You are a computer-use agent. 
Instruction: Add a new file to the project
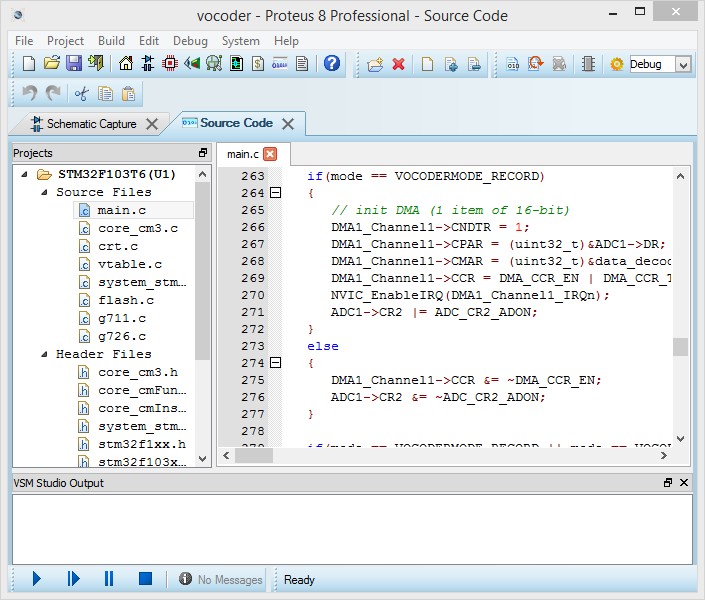point(428,64)
